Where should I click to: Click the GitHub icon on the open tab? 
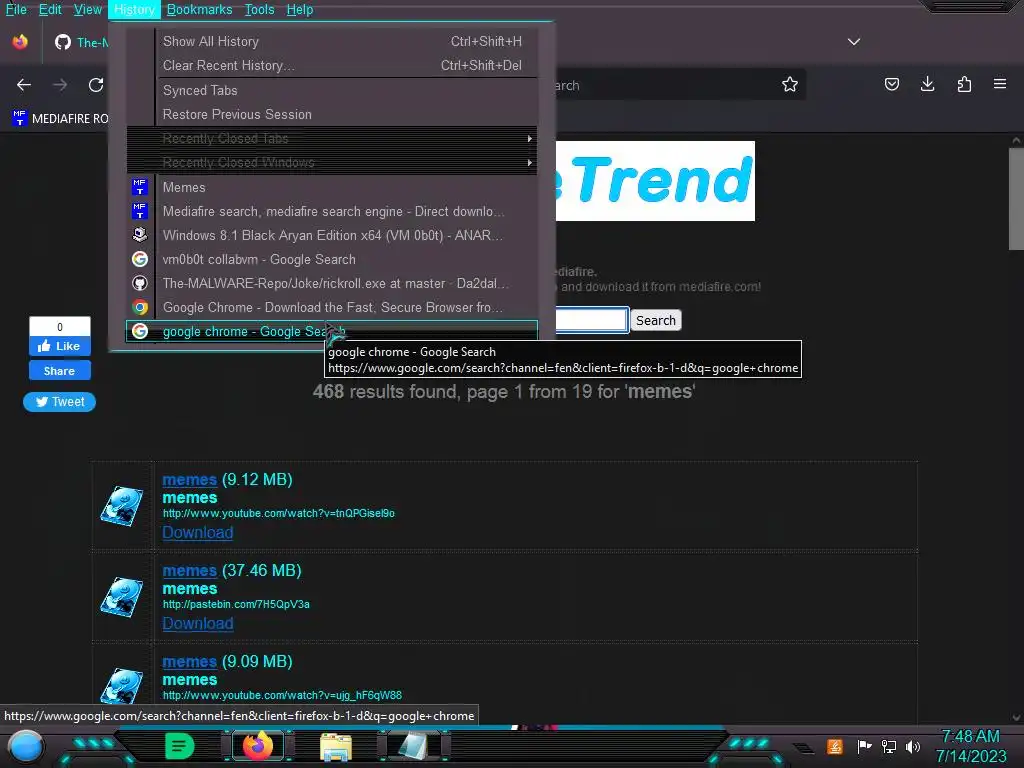[x=63, y=42]
